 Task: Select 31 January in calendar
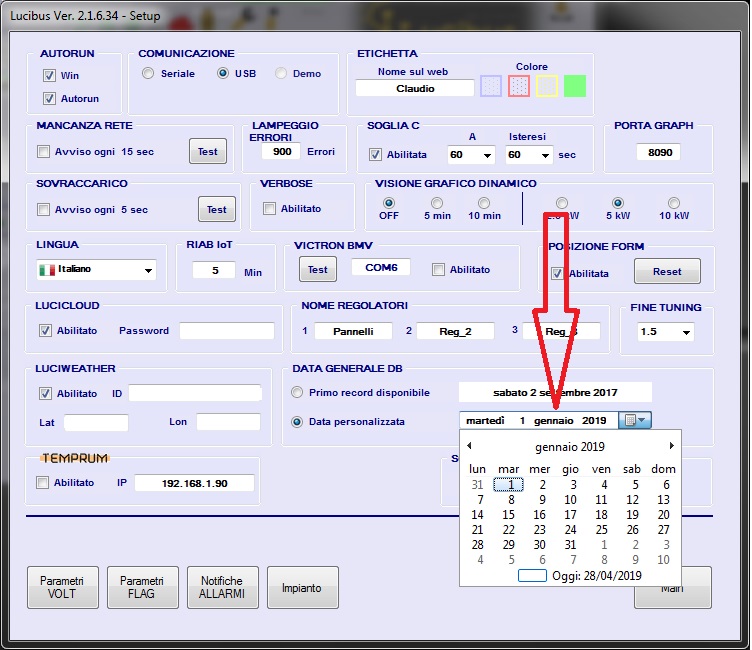click(570, 544)
